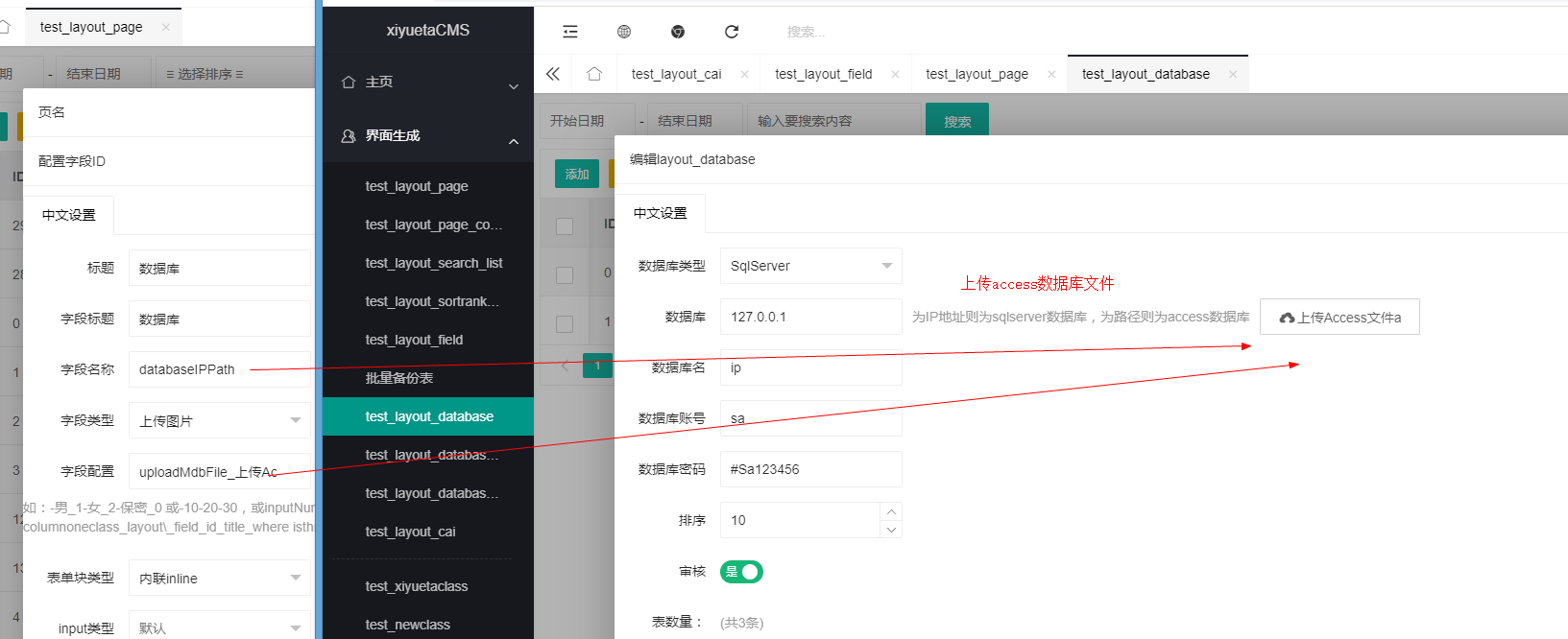Open the 数据库类型 SqlServer dropdown
The height and width of the screenshot is (639, 1568).
point(810,266)
